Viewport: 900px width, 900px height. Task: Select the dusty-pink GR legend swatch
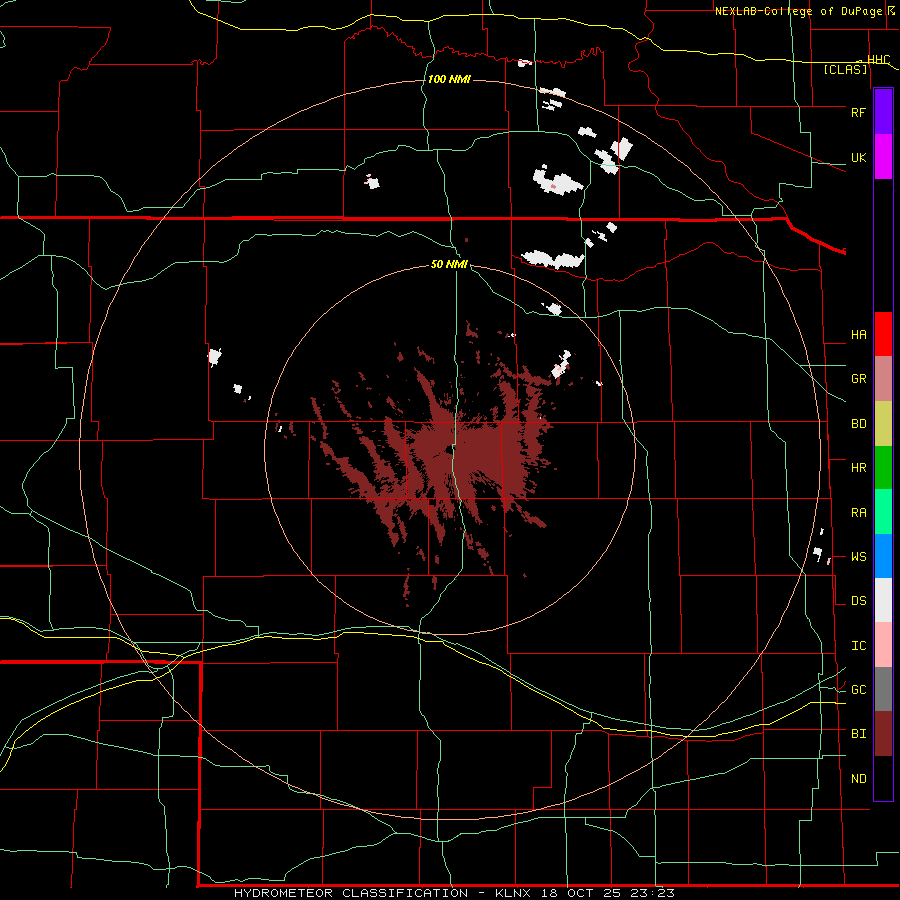point(883,378)
